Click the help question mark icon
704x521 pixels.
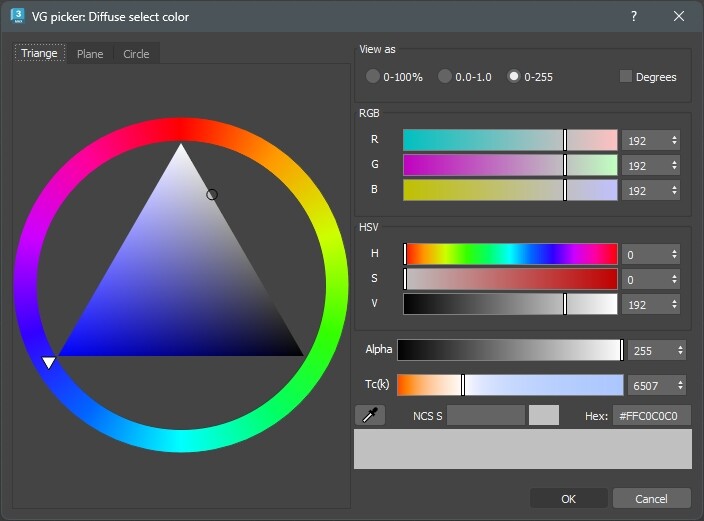coord(634,16)
